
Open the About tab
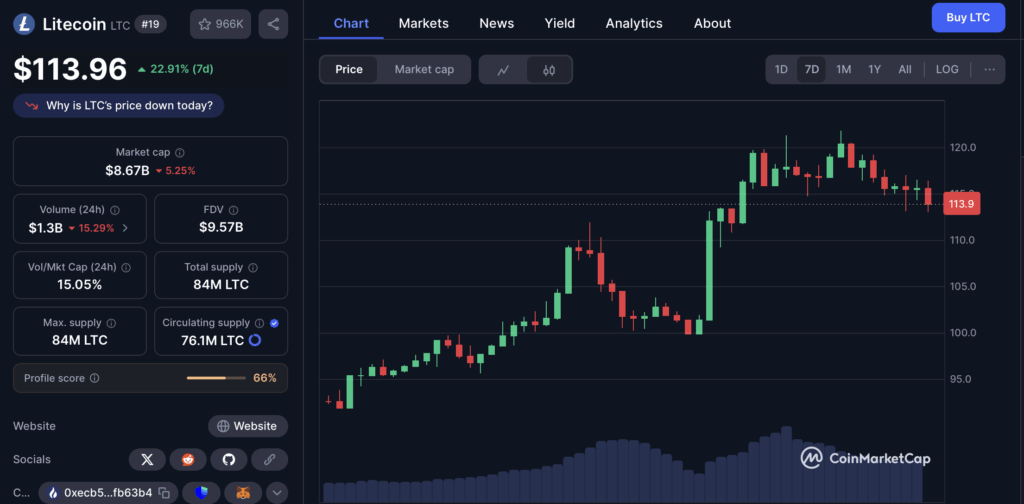(x=712, y=24)
